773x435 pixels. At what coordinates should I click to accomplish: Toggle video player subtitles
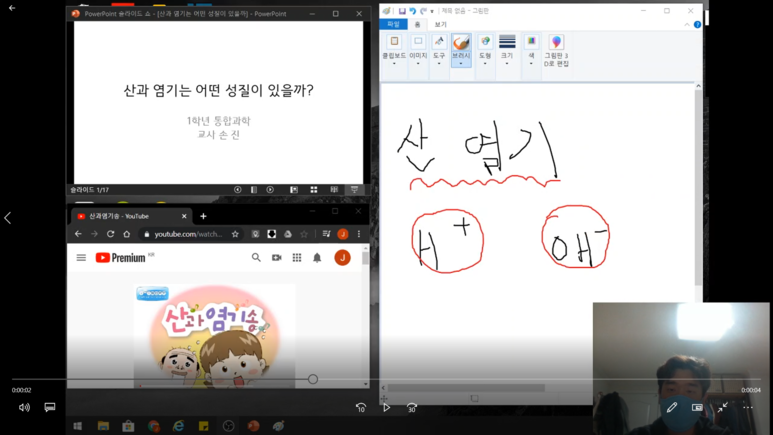pyautogui.click(x=50, y=407)
